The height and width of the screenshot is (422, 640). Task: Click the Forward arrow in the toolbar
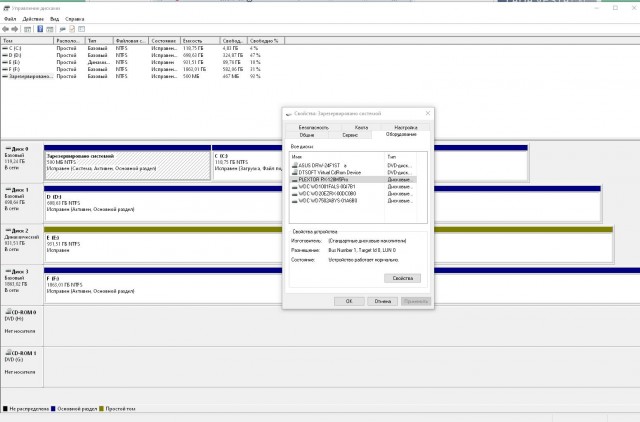tap(15, 29)
